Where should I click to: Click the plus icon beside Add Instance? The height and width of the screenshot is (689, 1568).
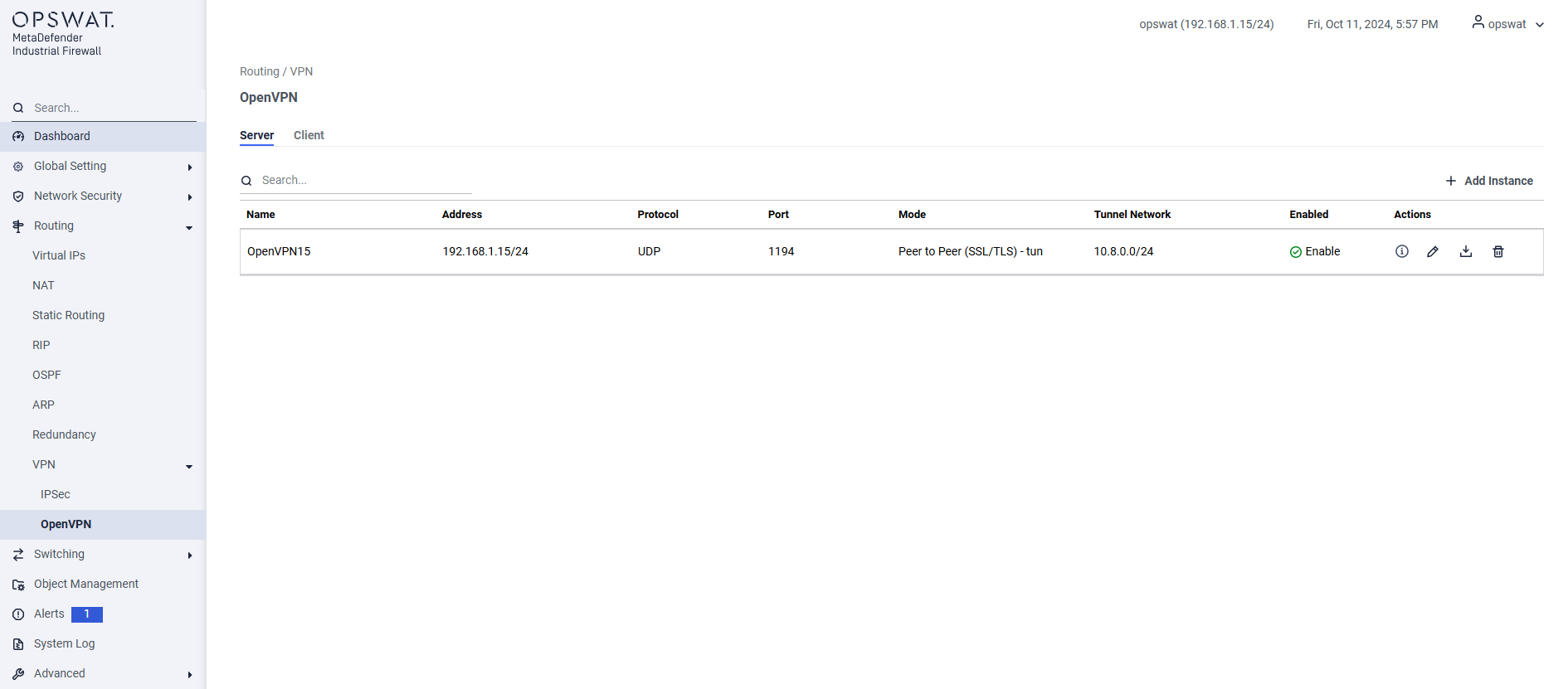[x=1451, y=181]
